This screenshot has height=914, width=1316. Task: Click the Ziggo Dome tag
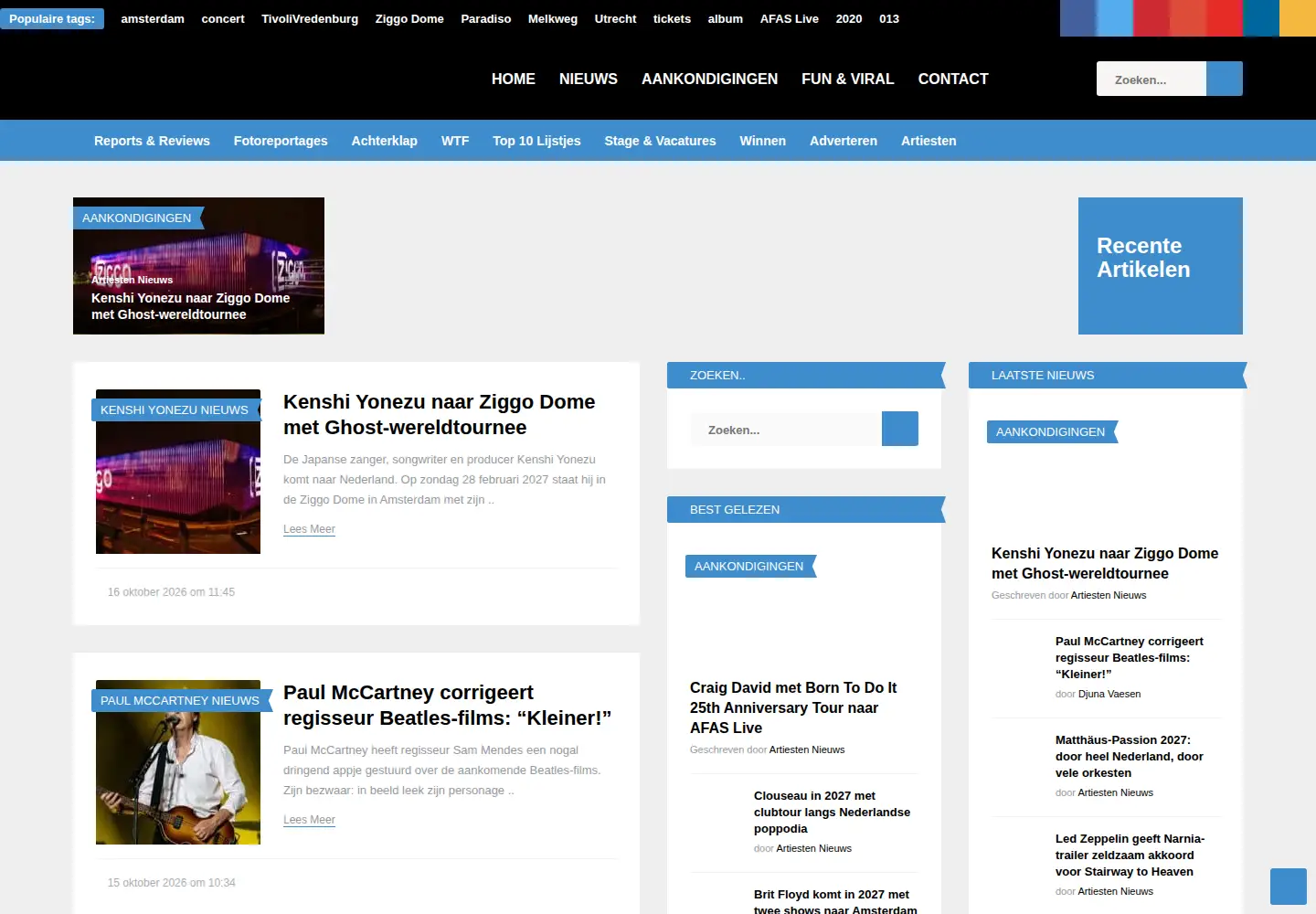(409, 18)
